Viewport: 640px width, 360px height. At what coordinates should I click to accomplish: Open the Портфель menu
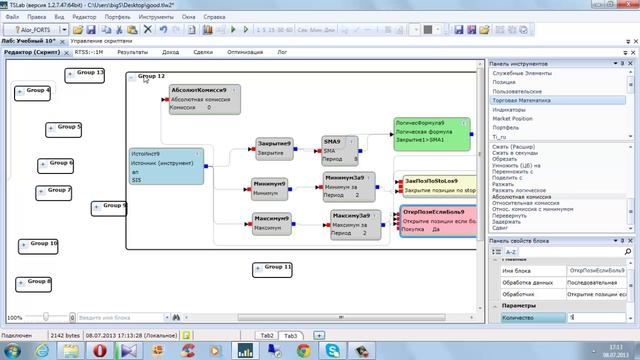tap(118, 17)
